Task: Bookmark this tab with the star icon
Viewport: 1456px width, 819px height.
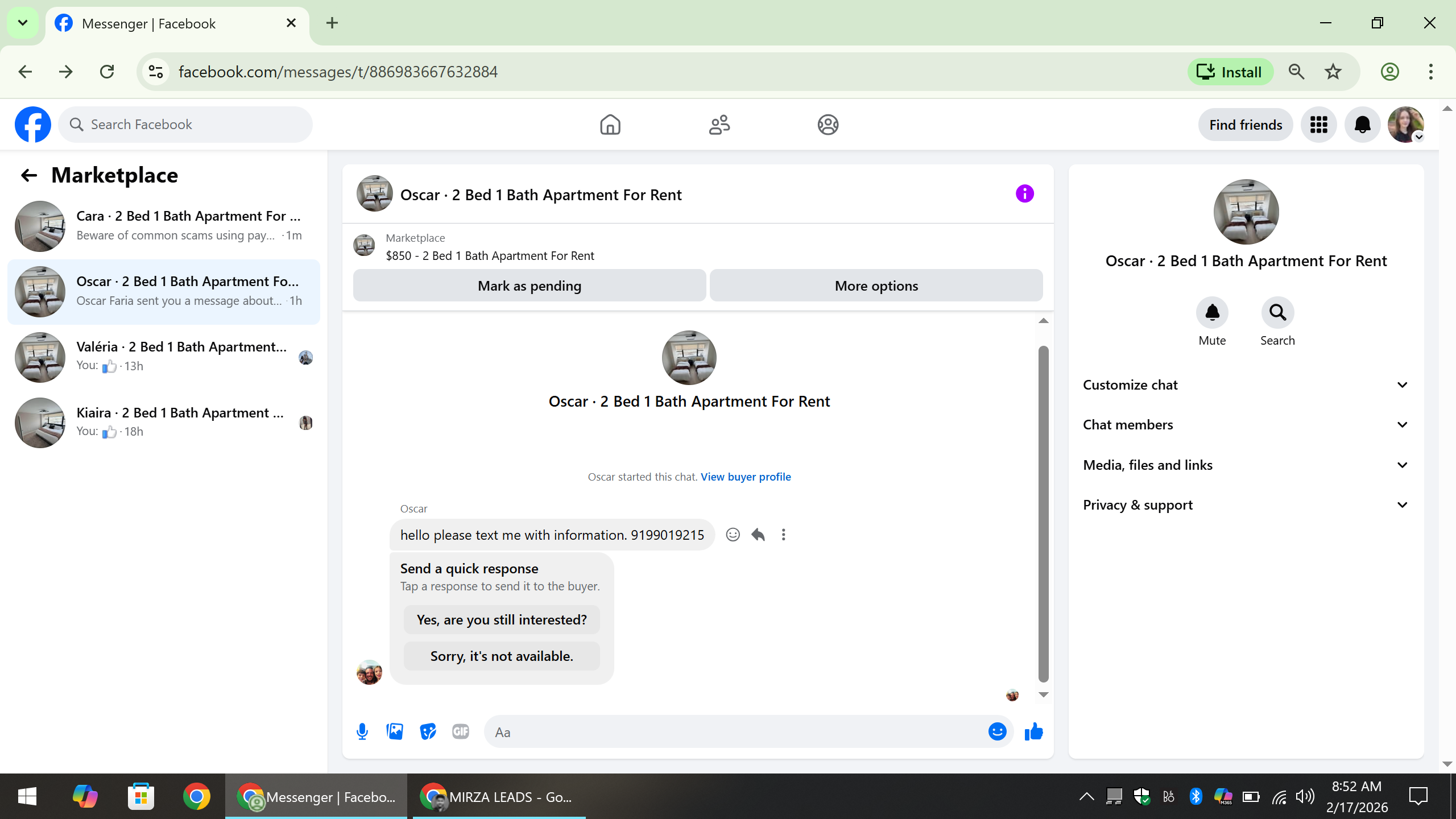Action: coord(1333,72)
